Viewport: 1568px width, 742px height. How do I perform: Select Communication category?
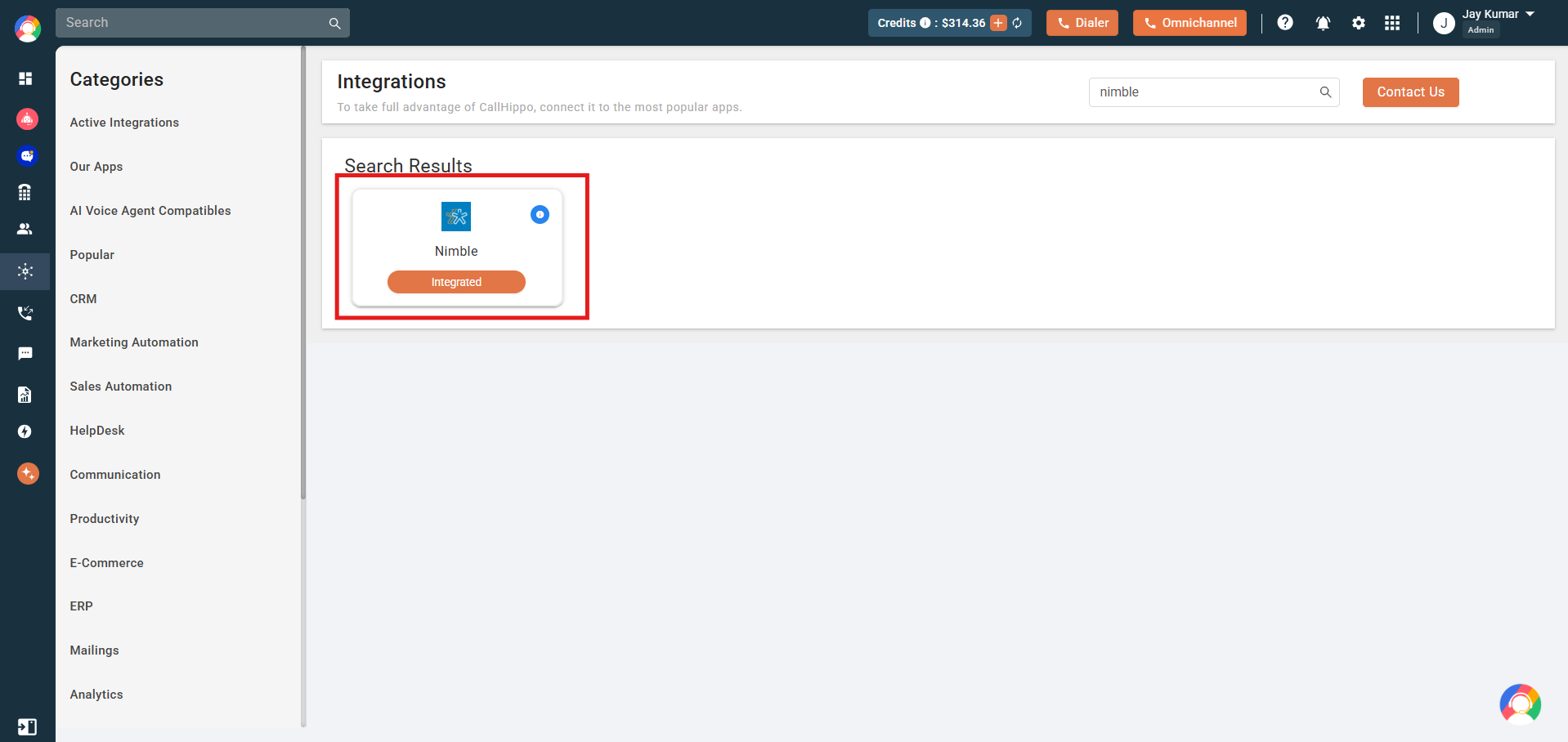pyautogui.click(x=115, y=475)
